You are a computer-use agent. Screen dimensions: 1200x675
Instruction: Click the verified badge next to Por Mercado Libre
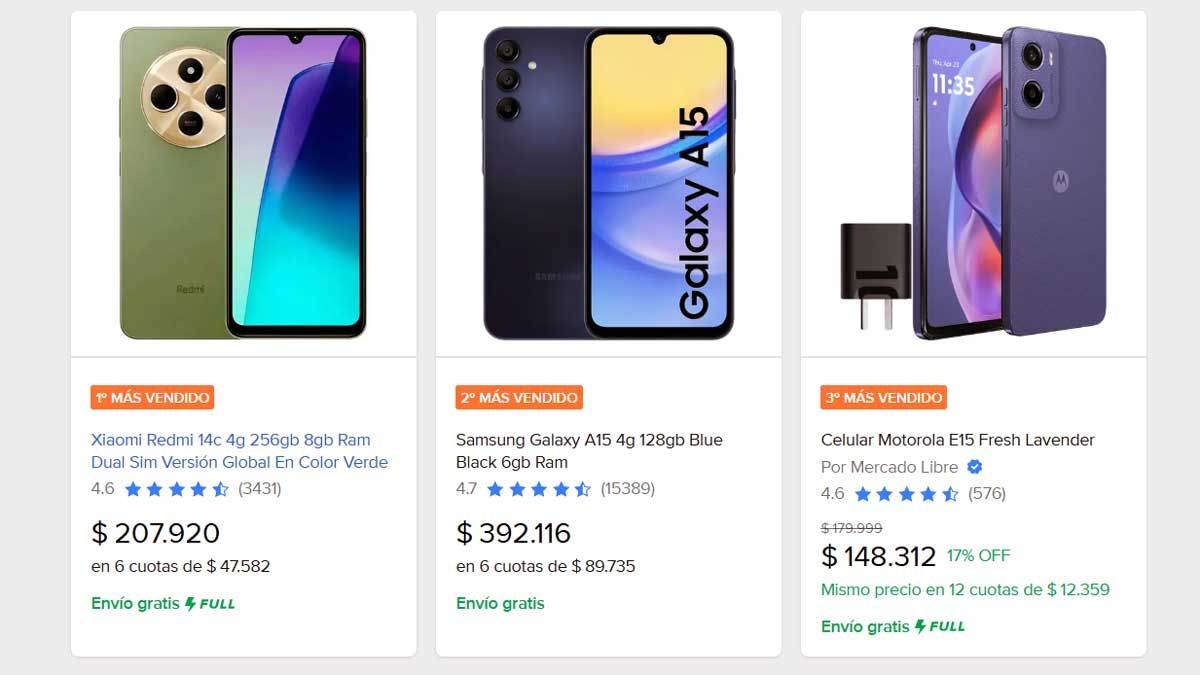point(975,467)
